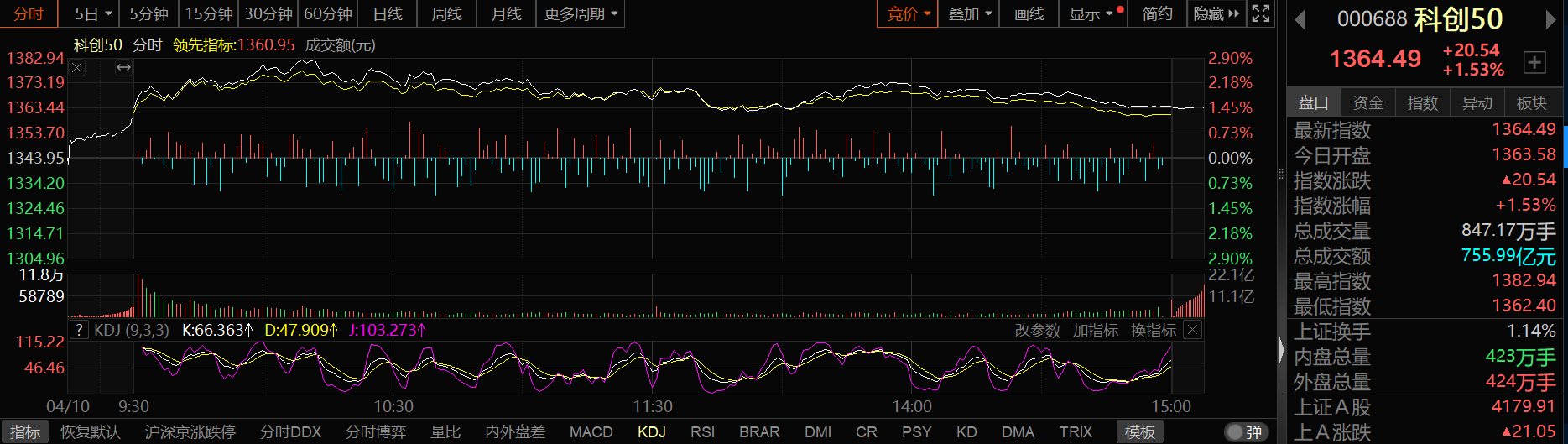Select MACD indicator in bottom bar
Screen dimensions: 1568x444
[591, 432]
